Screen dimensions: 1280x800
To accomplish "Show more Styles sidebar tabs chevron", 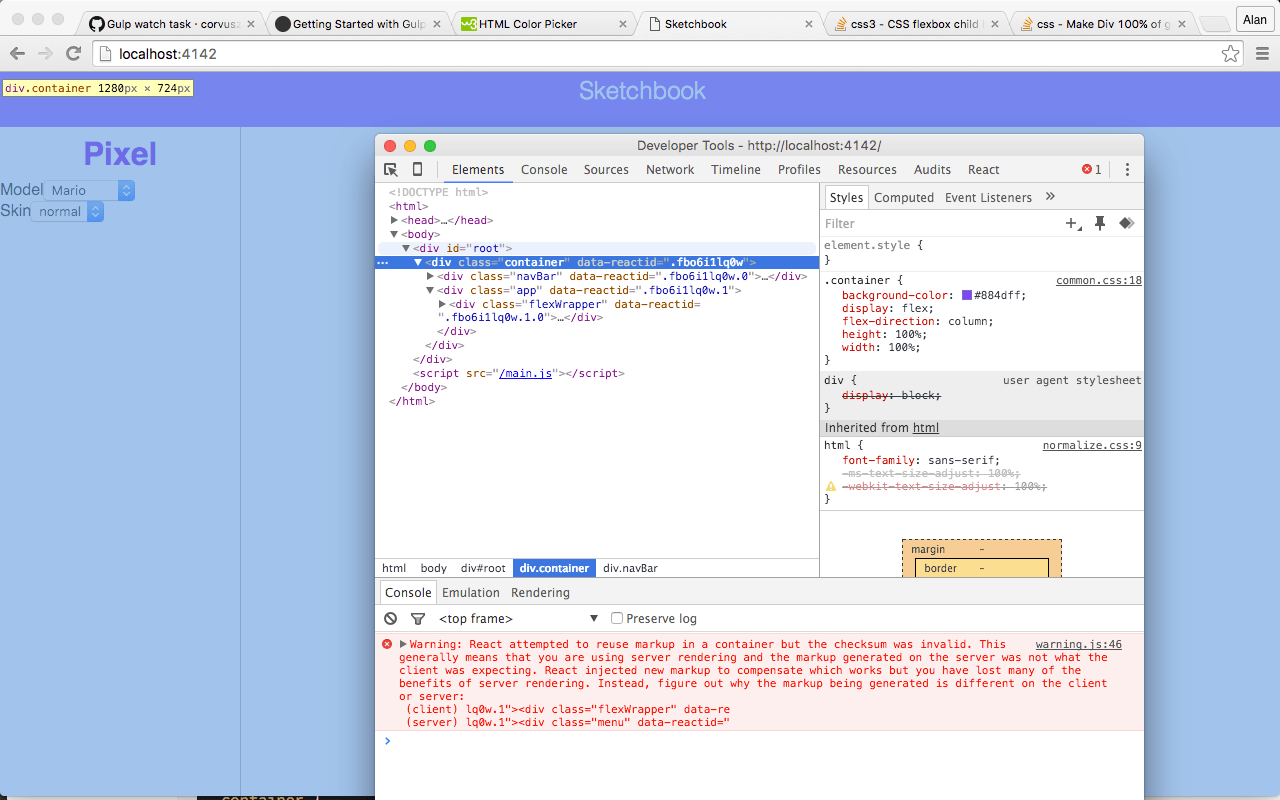I will [x=1050, y=197].
